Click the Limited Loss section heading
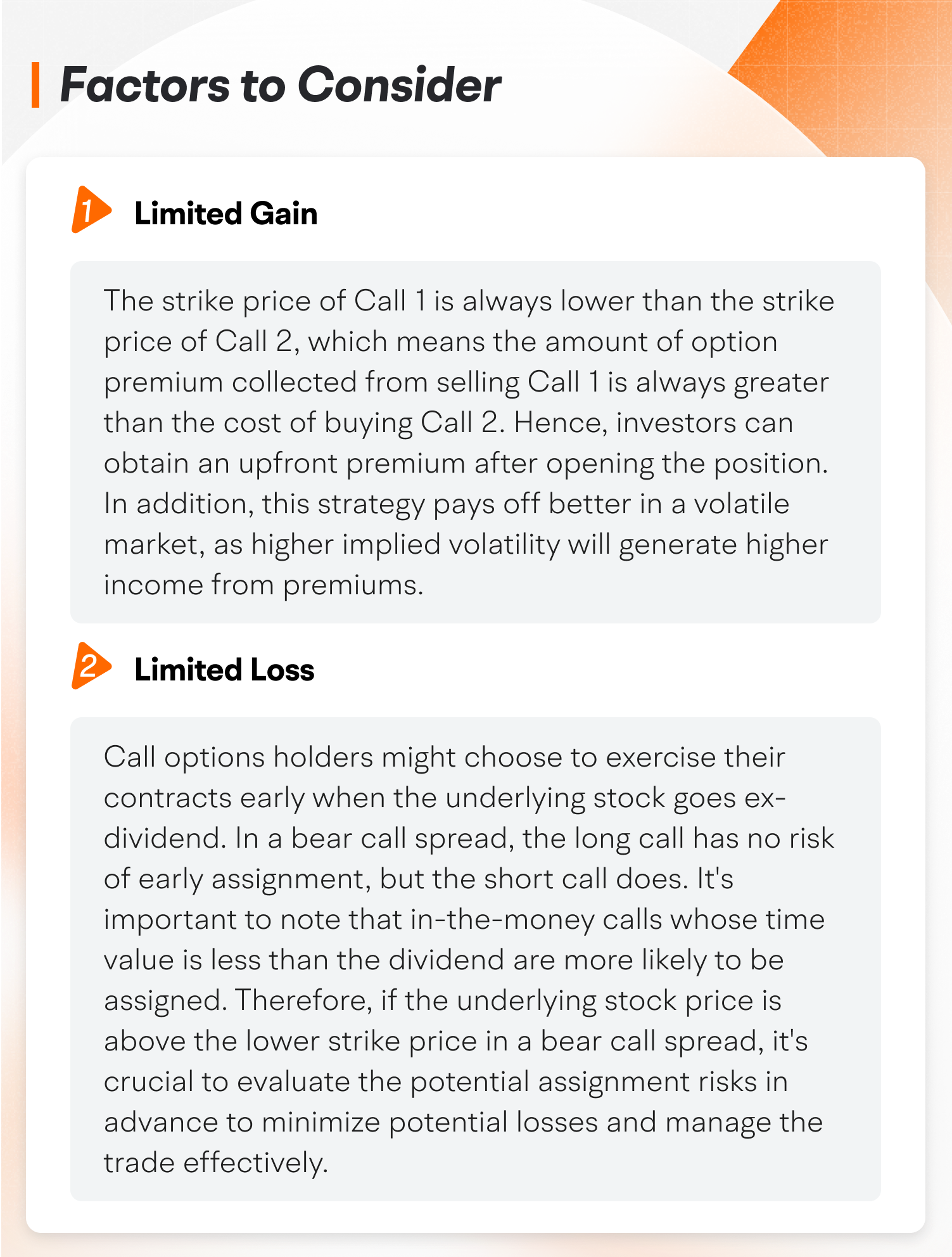952x1257 pixels. click(224, 670)
